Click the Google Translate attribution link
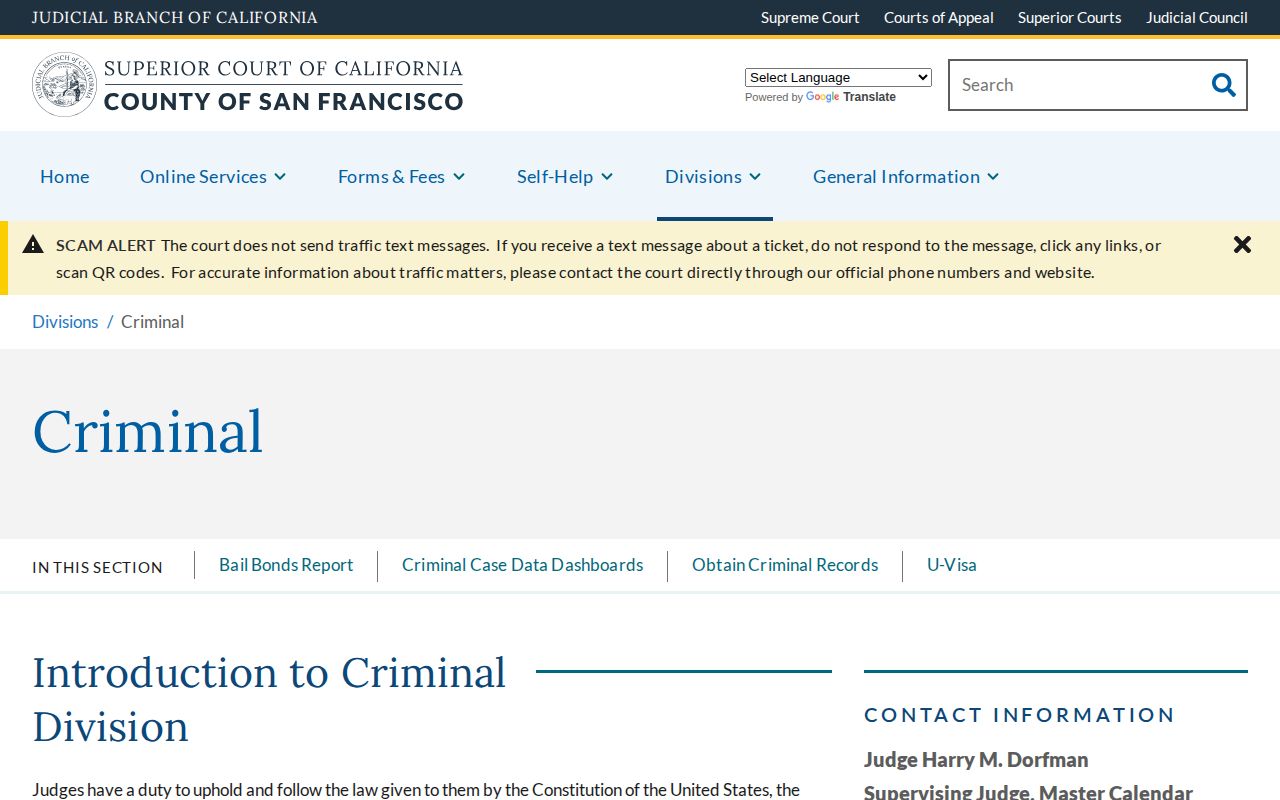 (x=850, y=97)
